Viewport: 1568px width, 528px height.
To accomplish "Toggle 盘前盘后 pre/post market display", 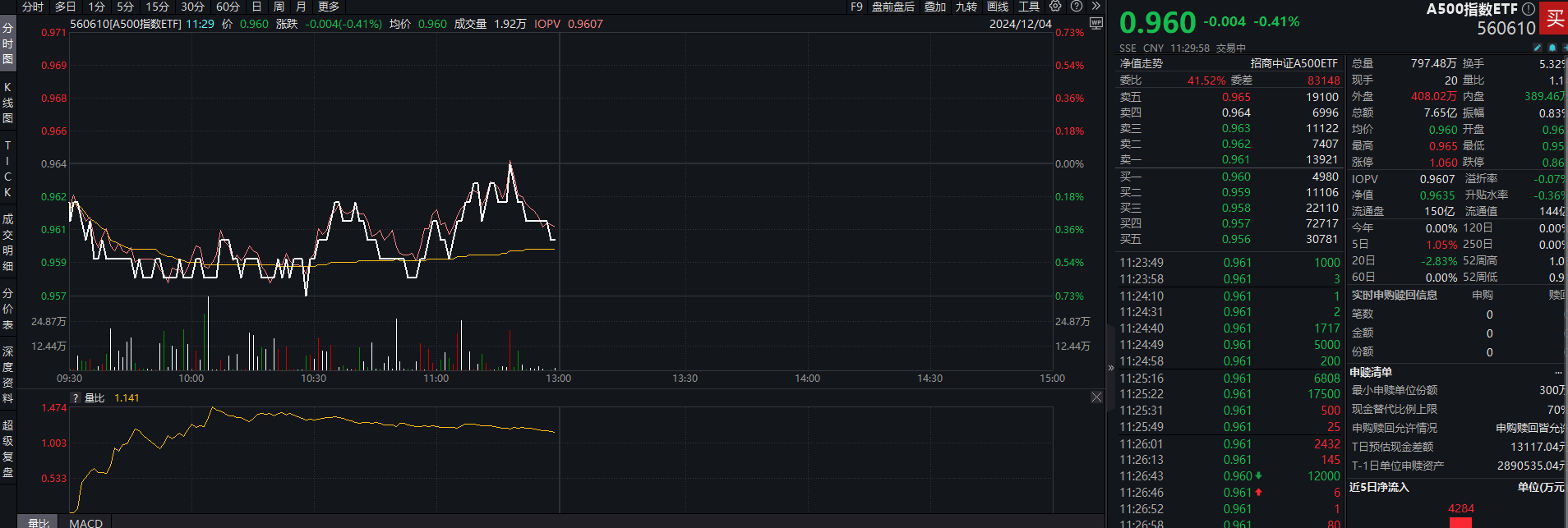I will coord(893,7).
